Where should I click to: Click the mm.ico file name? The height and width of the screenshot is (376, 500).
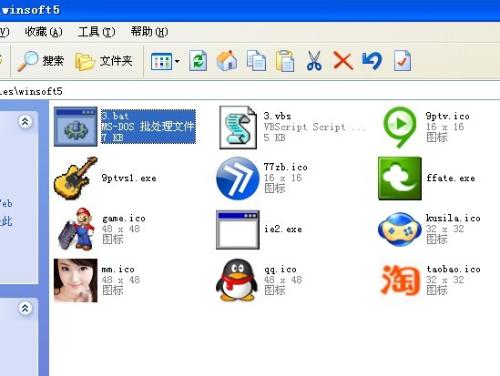click(118, 269)
